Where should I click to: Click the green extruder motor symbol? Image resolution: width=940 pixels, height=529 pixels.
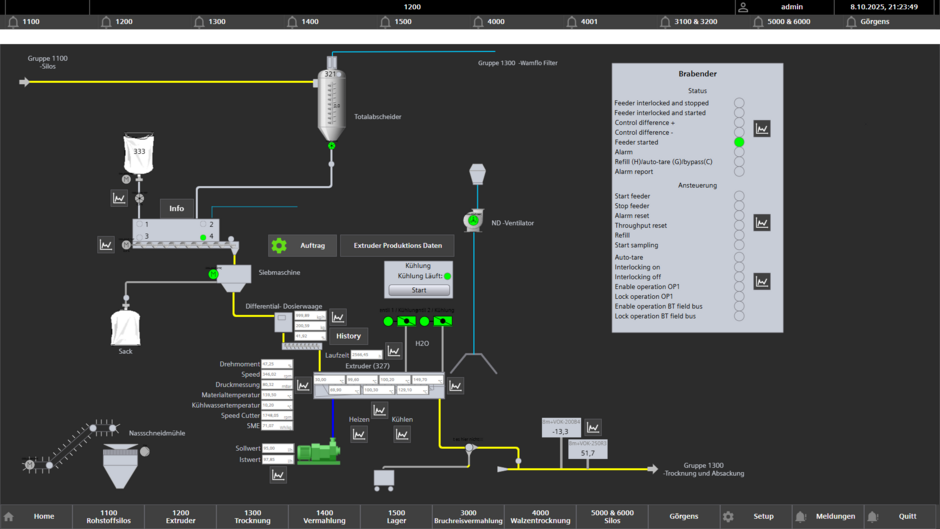point(318,453)
